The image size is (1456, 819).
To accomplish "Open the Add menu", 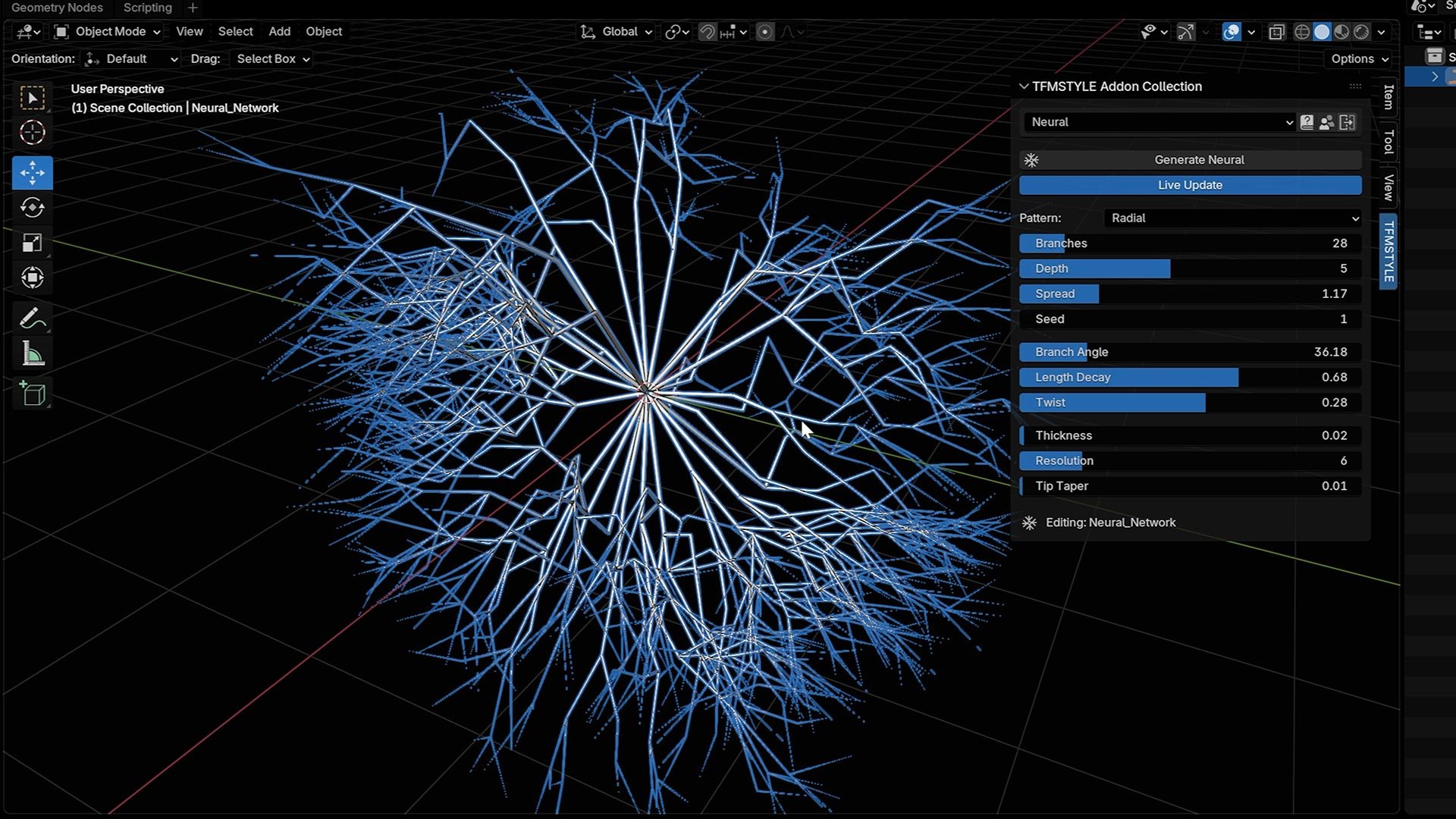I will [x=279, y=32].
